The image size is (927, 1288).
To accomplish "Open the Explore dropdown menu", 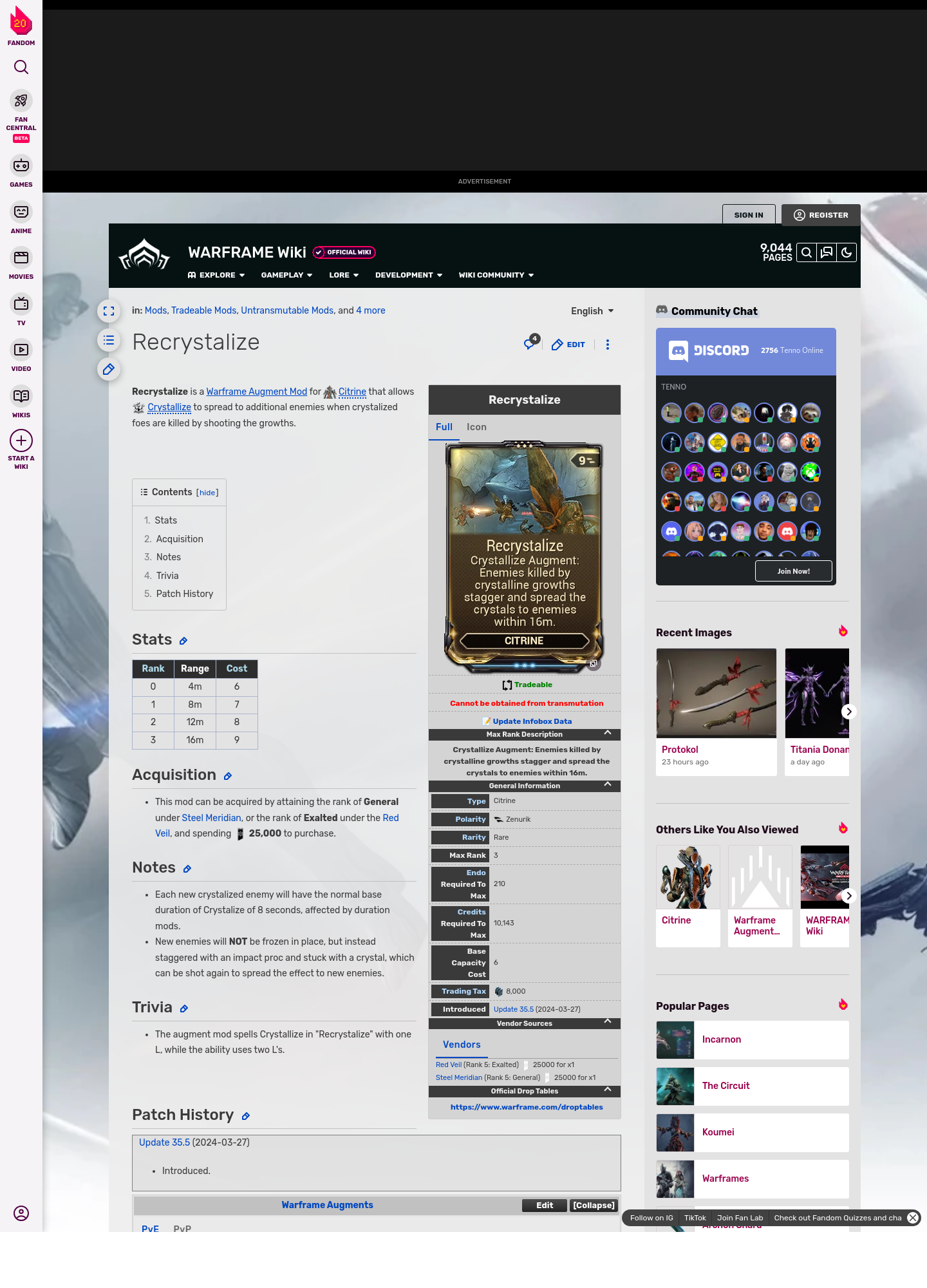I will pos(216,275).
